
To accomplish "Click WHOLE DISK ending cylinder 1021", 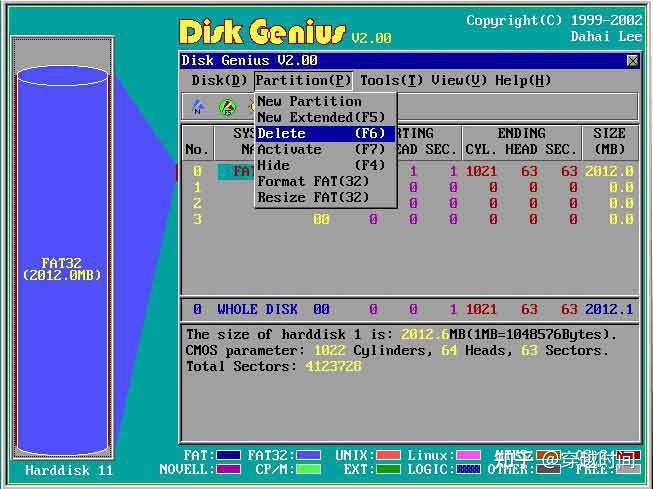I will coord(481,309).
